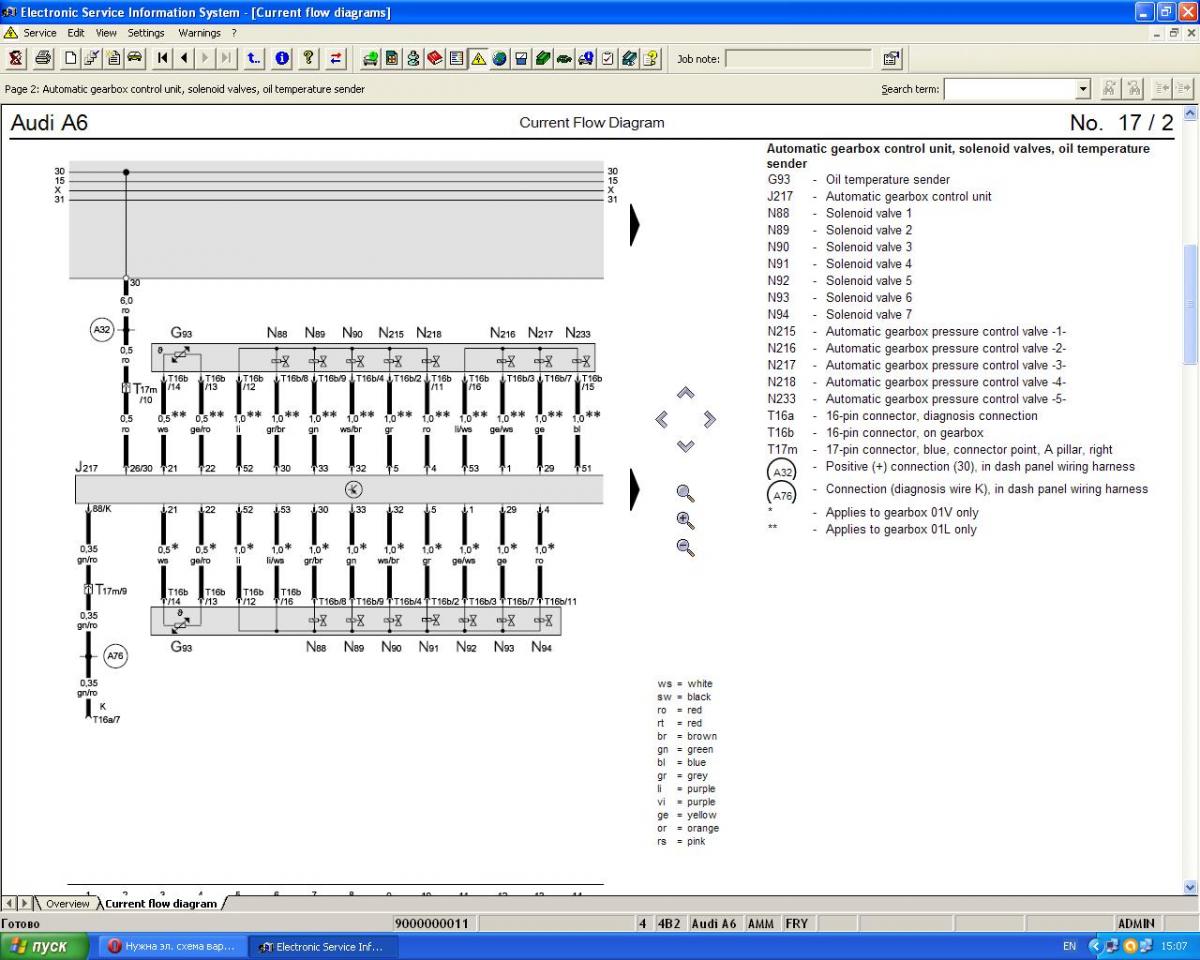
Task: Open the green book toolbar icon
Action: click(543, 58)
